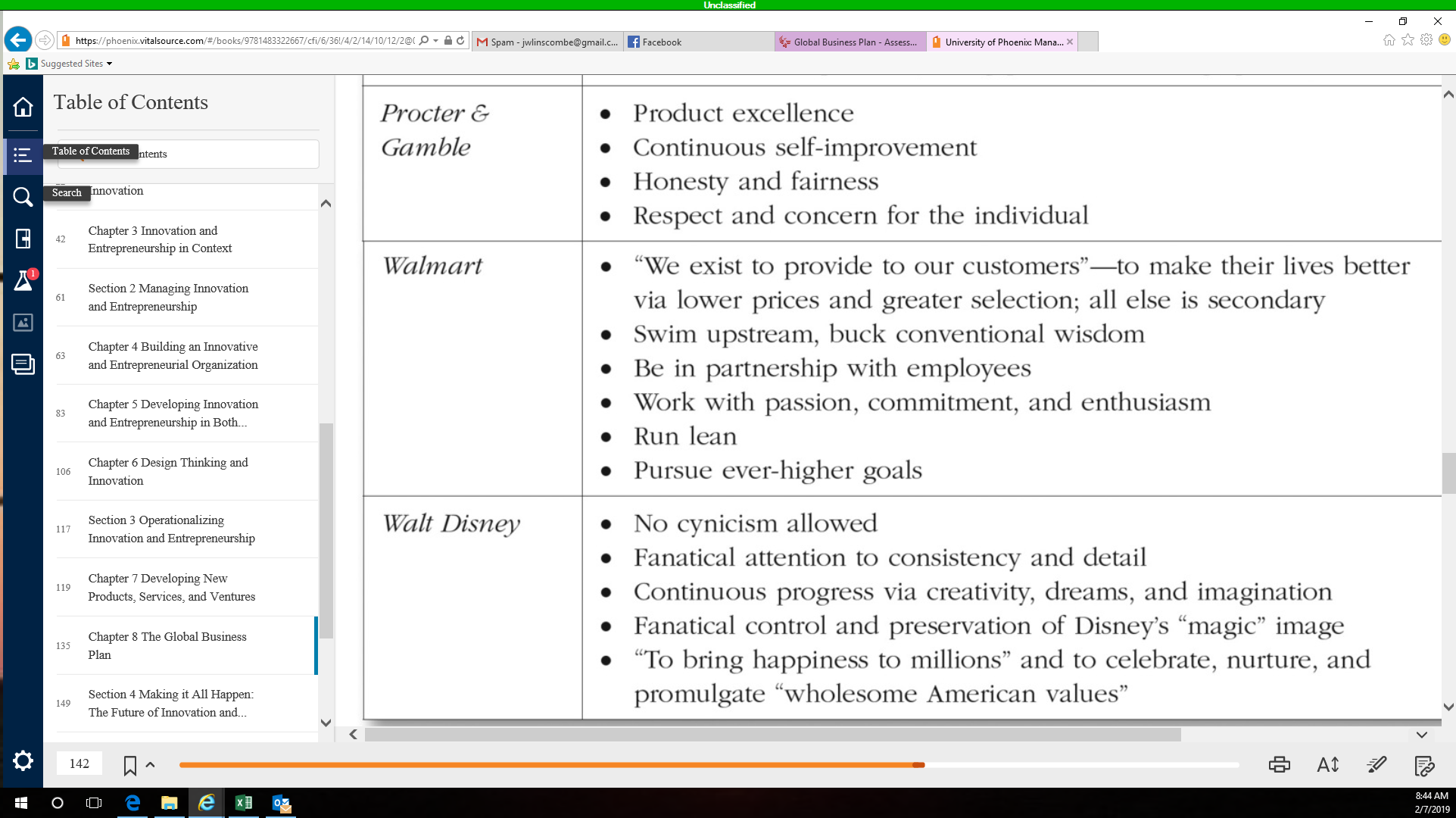Open the Figures image icon in sidebar
This screenshot has height=818, width=1456.
23,323
